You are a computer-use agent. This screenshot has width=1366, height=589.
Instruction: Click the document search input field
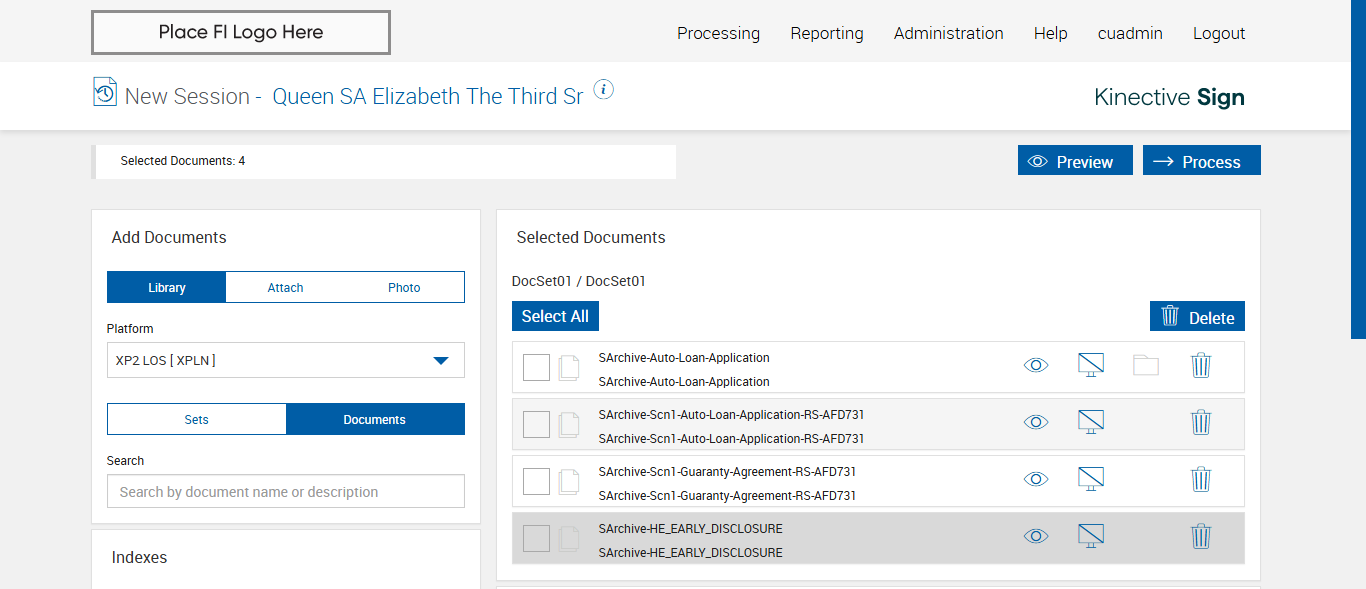pyautogui.click(x=286, y=491)
